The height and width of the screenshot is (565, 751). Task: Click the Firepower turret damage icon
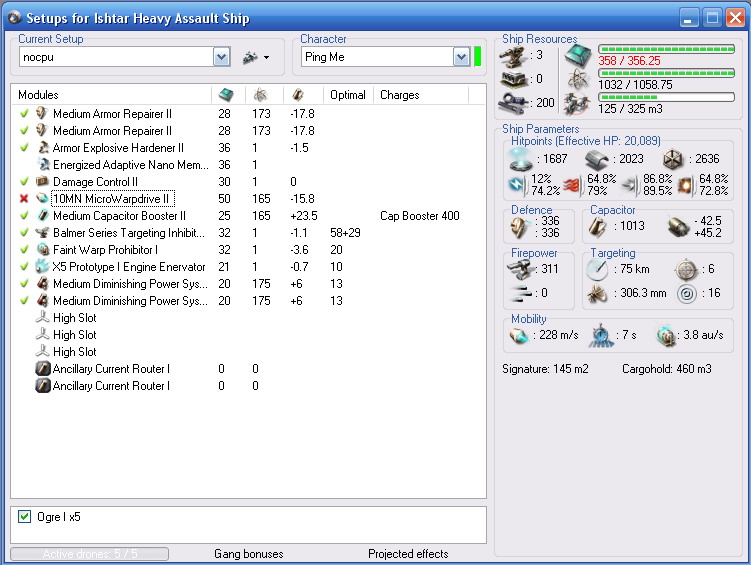pyautogui.click(x=521, y=269)
